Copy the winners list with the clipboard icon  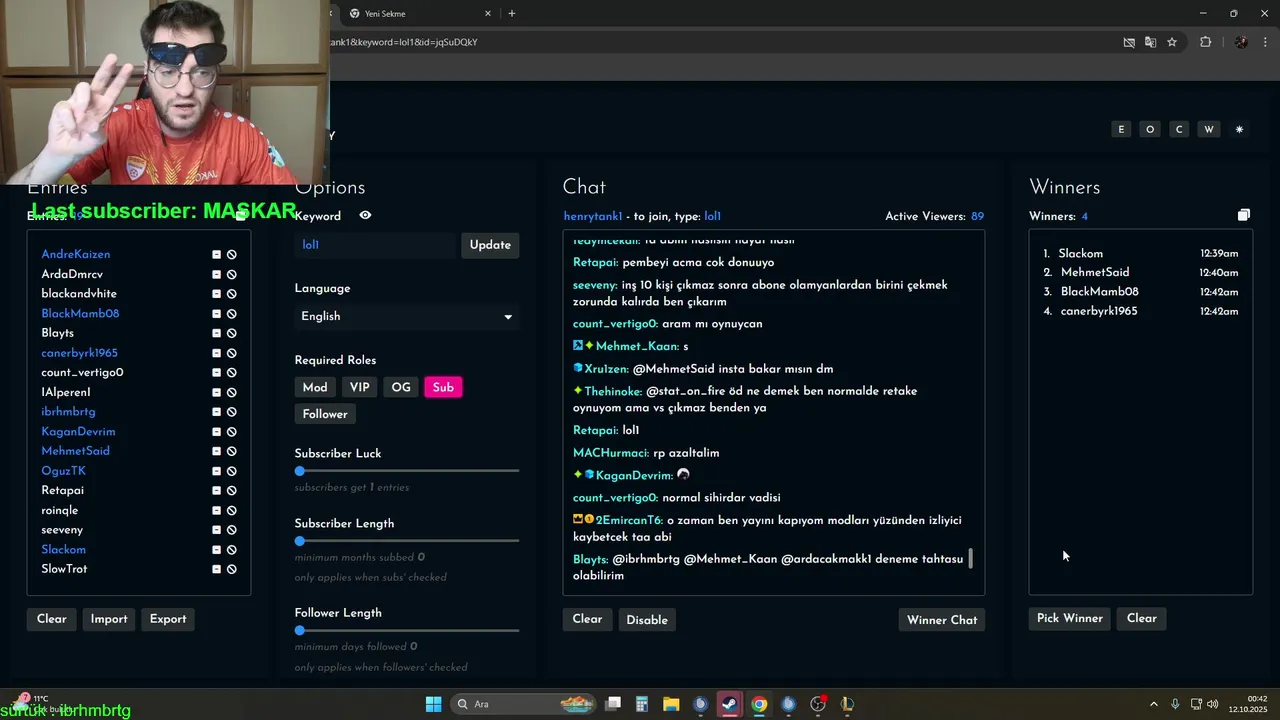1243,215
